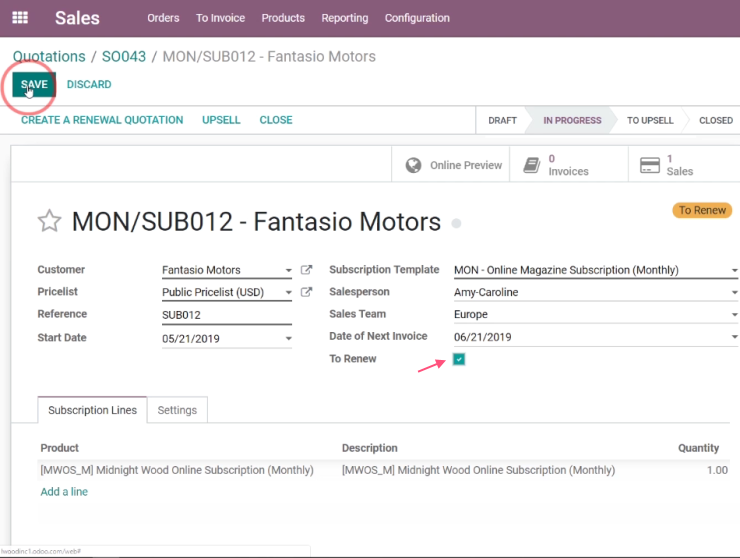The image size is (740, 558).
Task: Click the Invoices book icon
Action: pos(531,165)
